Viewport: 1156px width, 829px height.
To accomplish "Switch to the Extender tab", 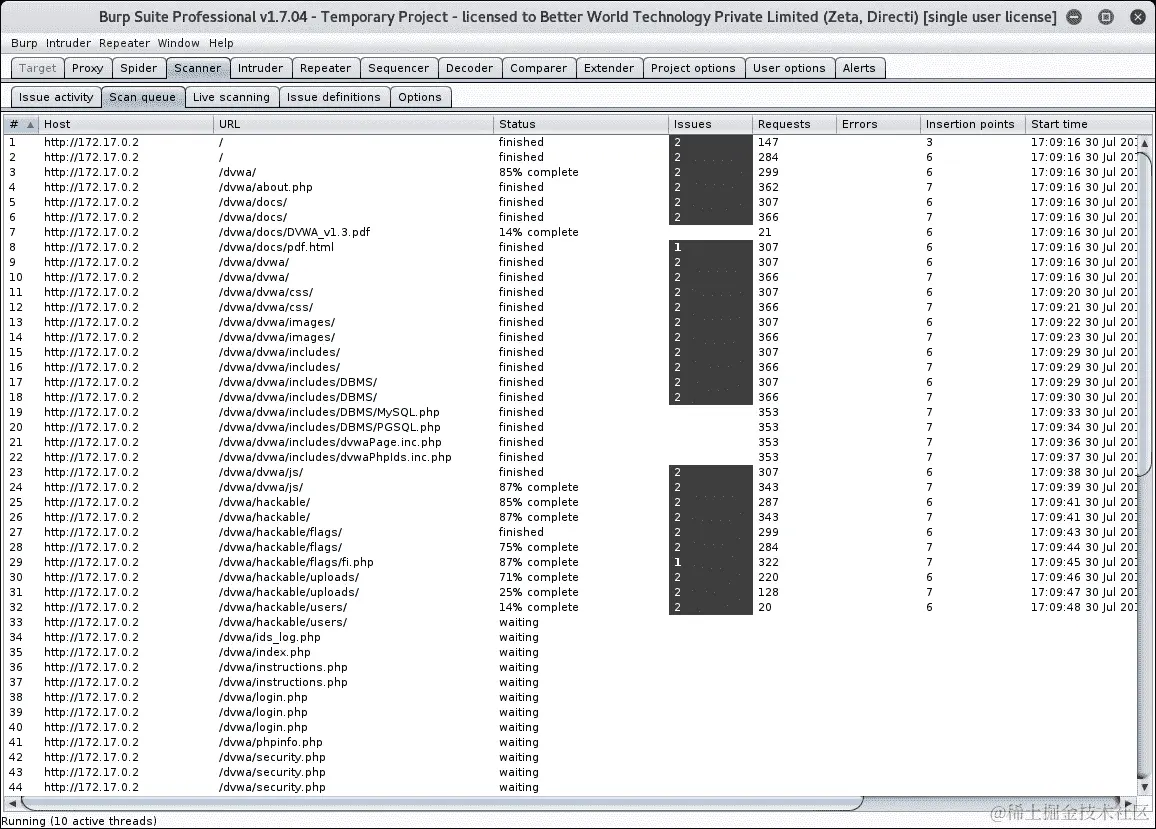I will 609,68.
